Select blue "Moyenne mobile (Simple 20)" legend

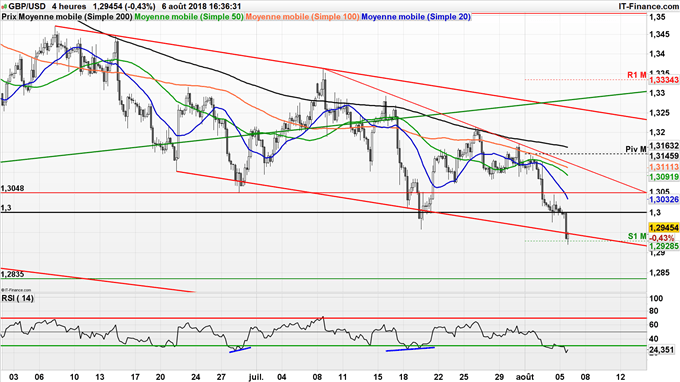416,17
